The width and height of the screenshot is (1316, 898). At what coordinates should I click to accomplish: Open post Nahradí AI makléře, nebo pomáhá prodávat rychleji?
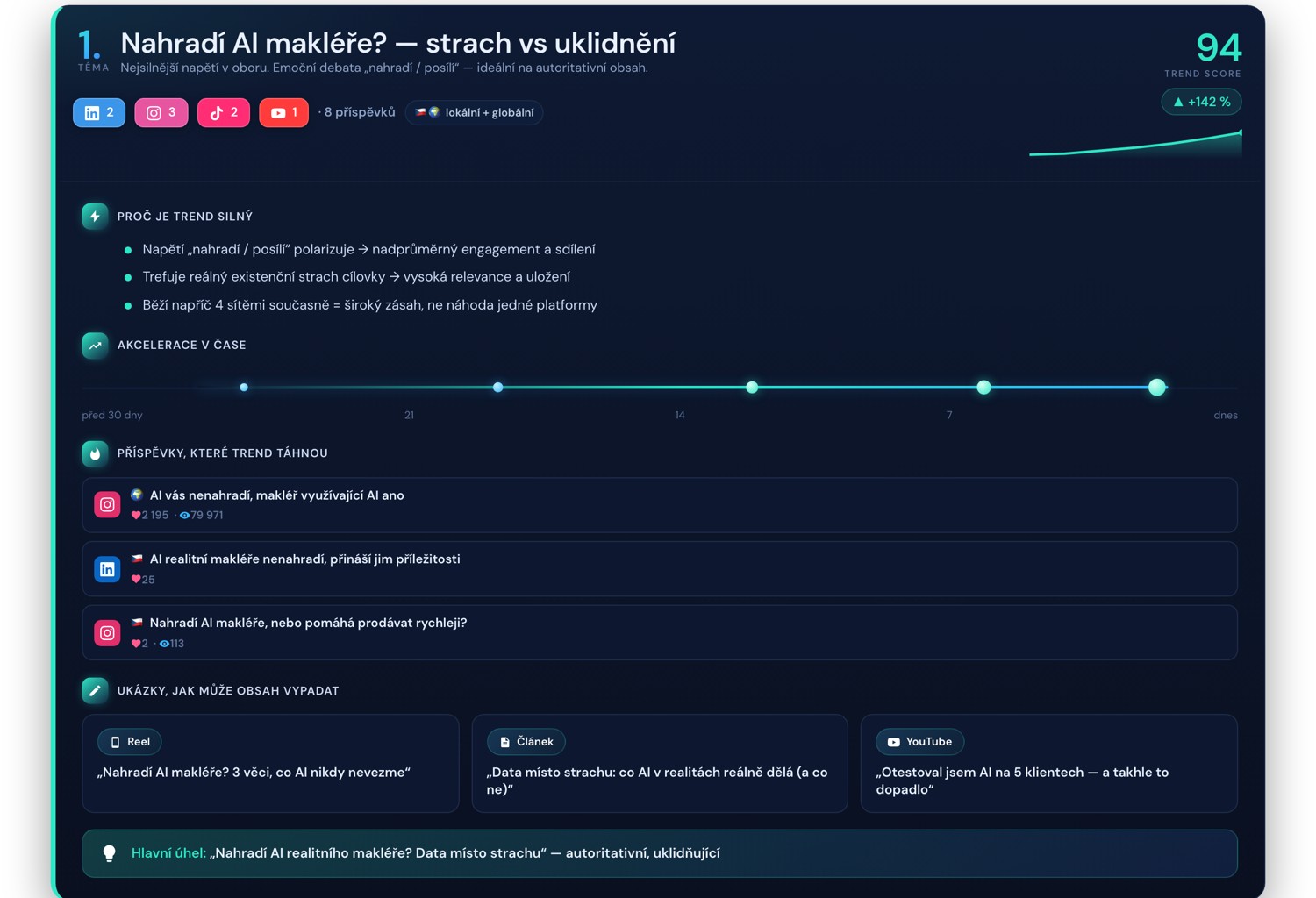pos(660,632)
